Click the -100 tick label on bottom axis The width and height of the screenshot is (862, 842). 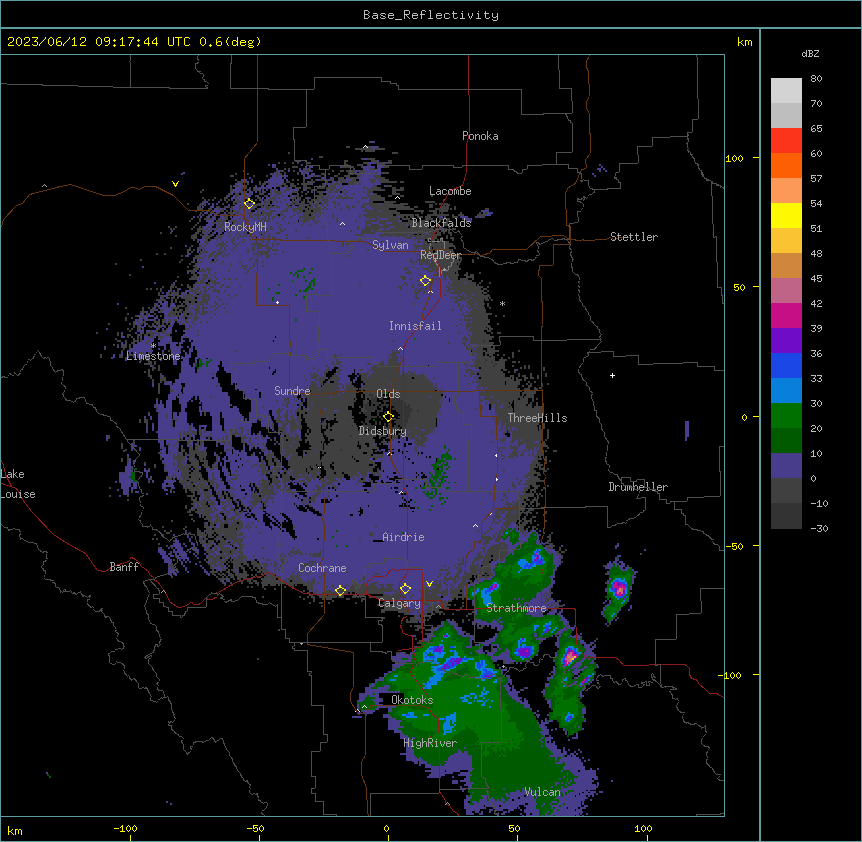pos(125,828)
